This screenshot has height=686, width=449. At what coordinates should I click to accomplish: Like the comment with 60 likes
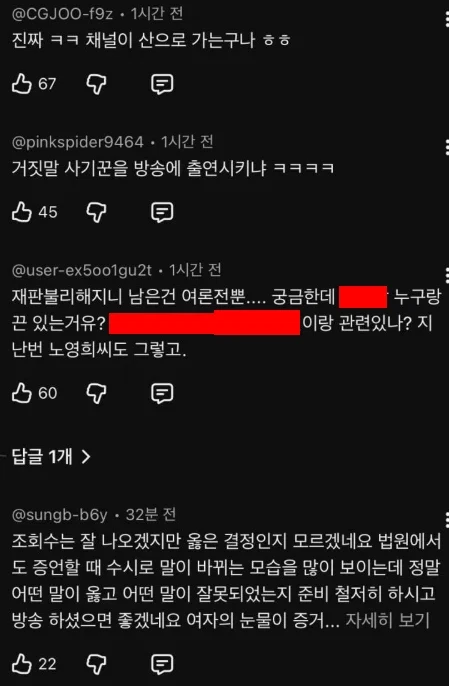pos(22,393)
